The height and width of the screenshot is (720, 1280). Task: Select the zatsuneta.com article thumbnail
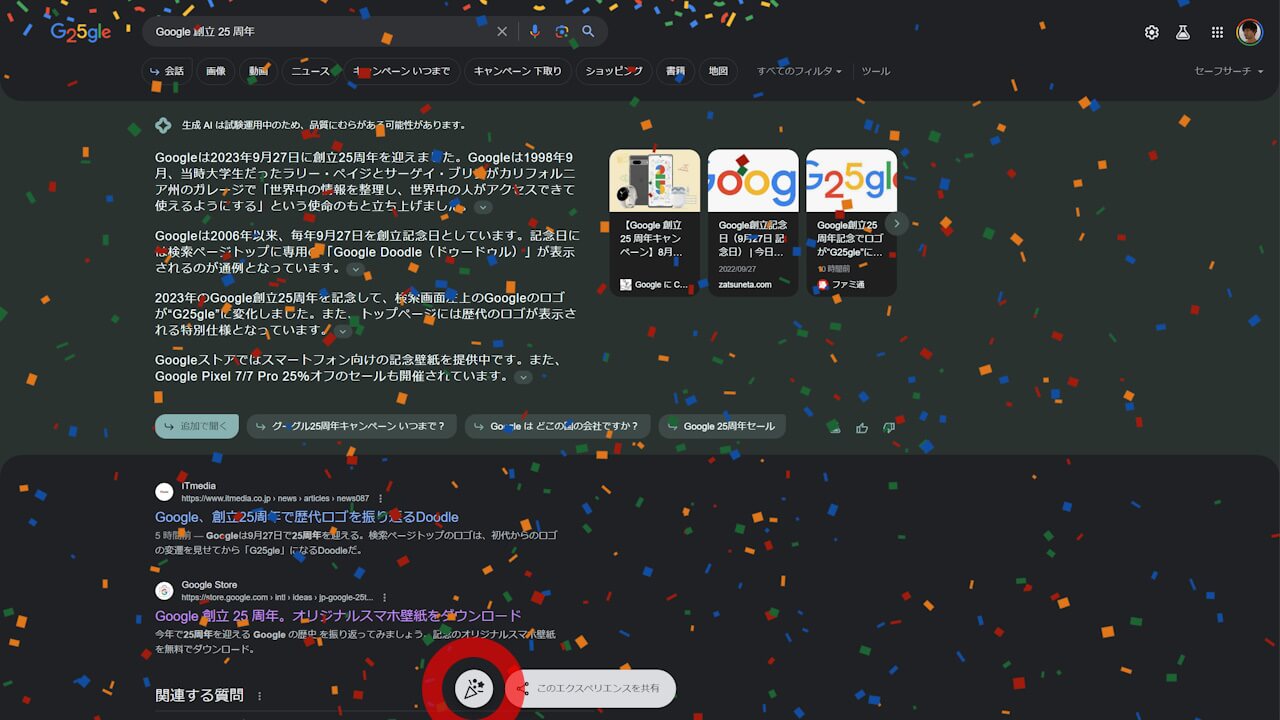tap(753, 181)
